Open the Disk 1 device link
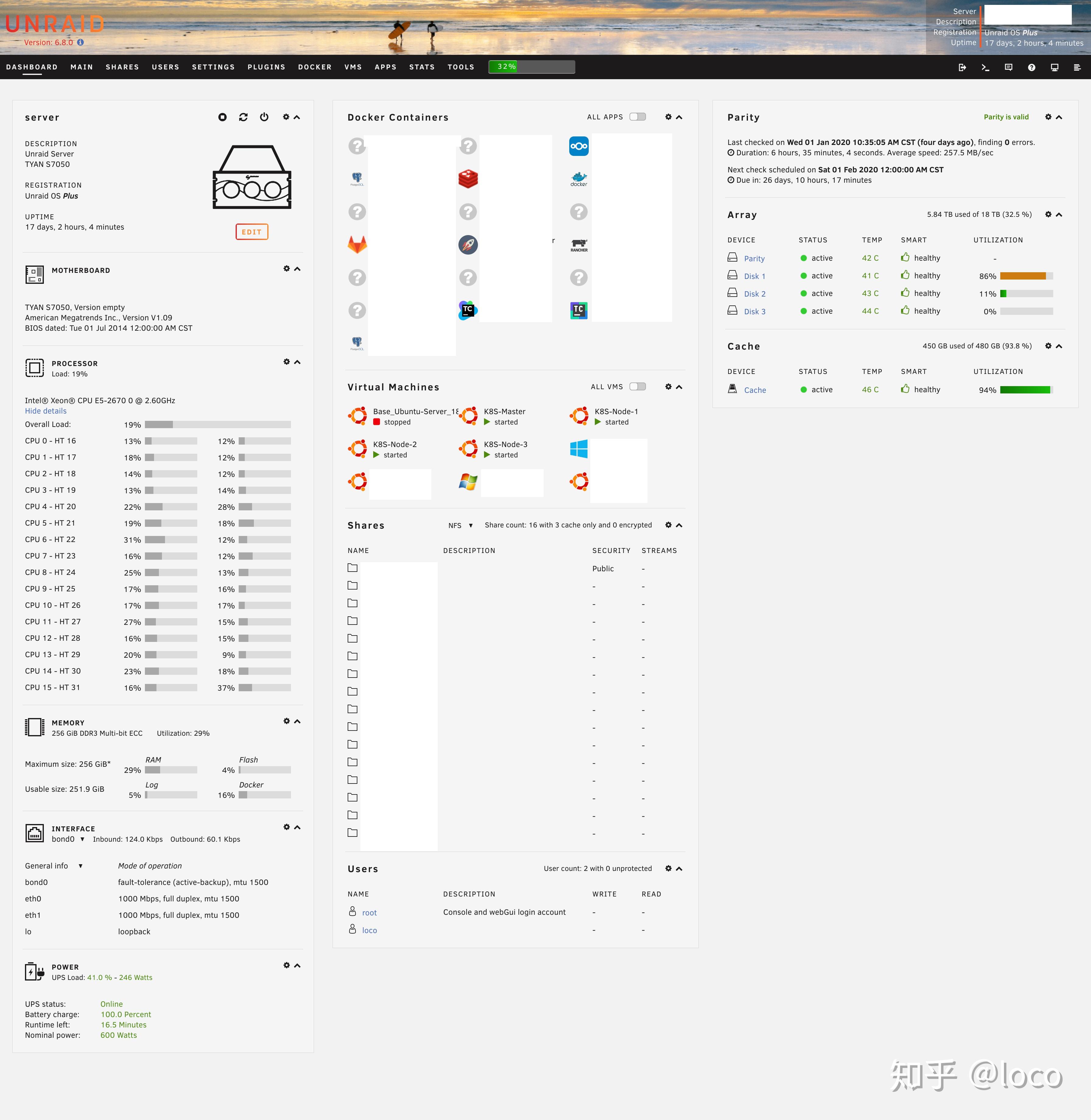Viewport: 1091px width, 1120px height. [x=754, y=276]
